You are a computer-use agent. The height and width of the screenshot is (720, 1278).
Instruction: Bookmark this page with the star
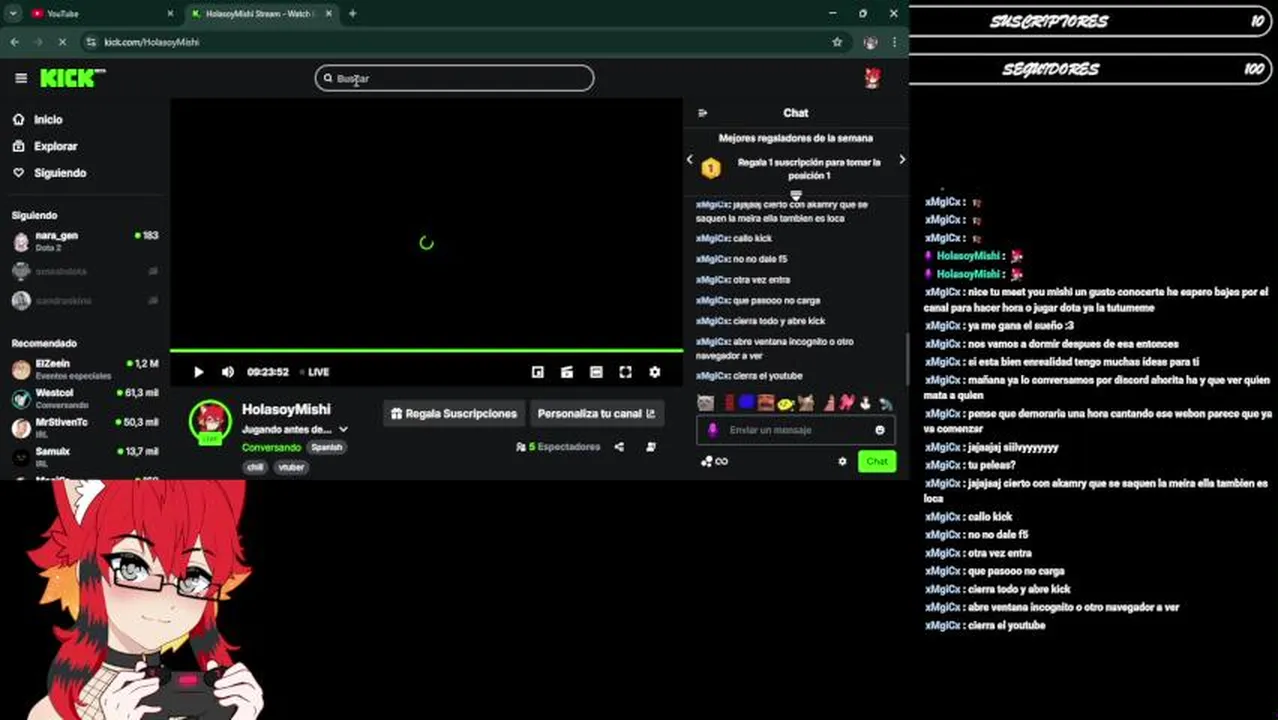pos(837,42)
